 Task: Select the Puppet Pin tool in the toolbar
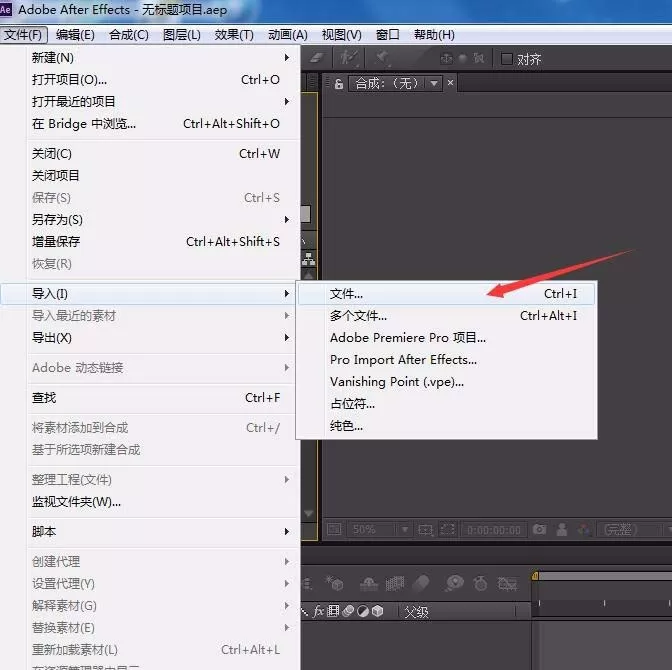coord(381,58)
